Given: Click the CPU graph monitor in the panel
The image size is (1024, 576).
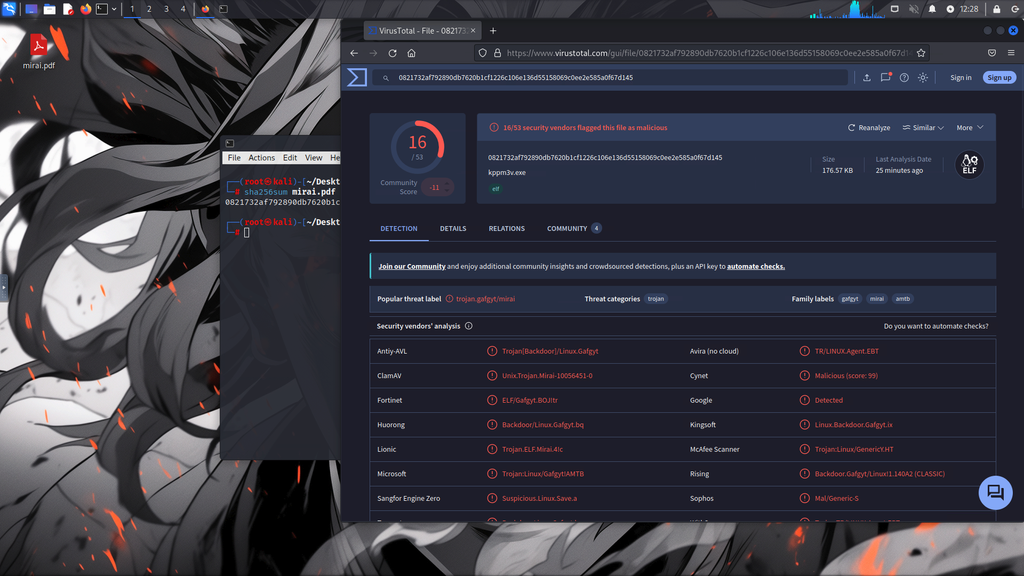Looking at the screenshot, I should (847, 9).
